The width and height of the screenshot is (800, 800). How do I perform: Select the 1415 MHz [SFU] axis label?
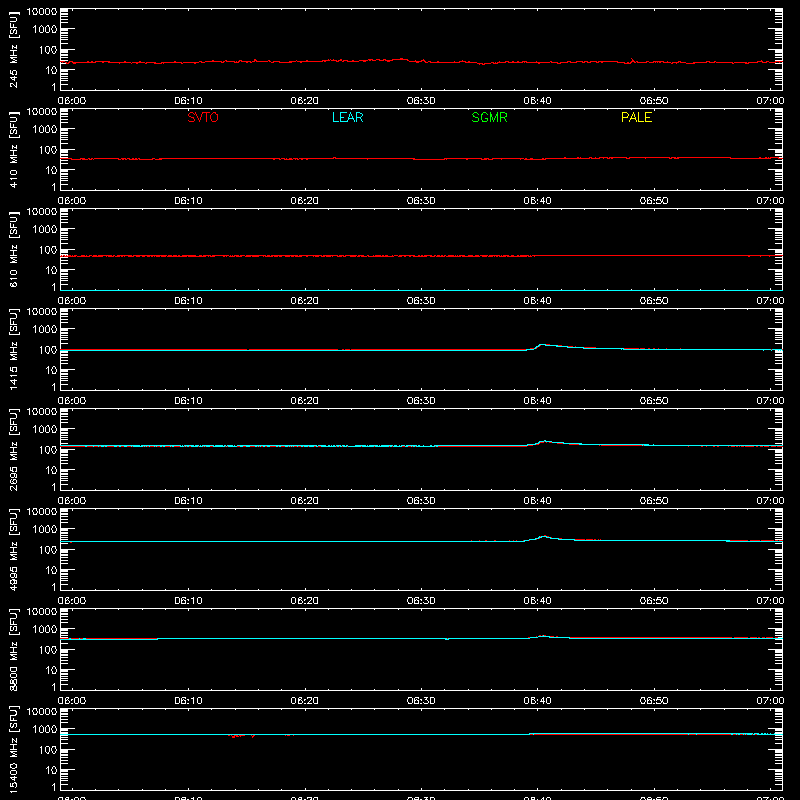tap(14, 349)
